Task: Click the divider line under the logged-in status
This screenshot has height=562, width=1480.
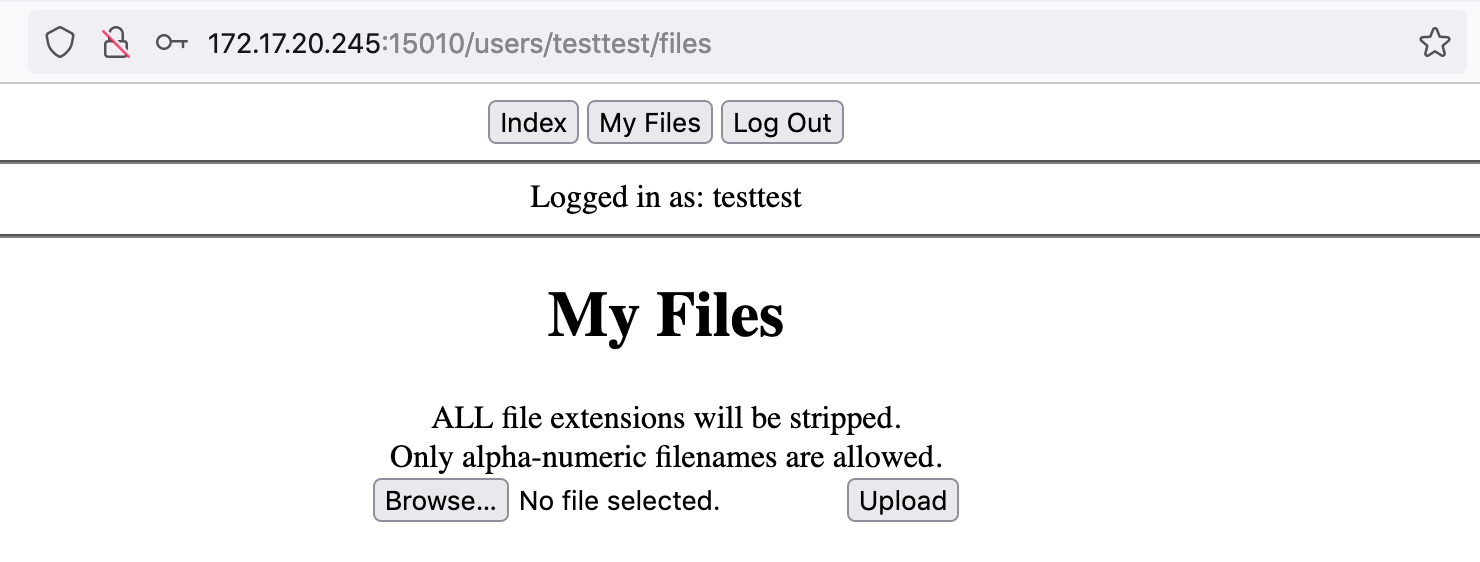Action: (740, 236)
